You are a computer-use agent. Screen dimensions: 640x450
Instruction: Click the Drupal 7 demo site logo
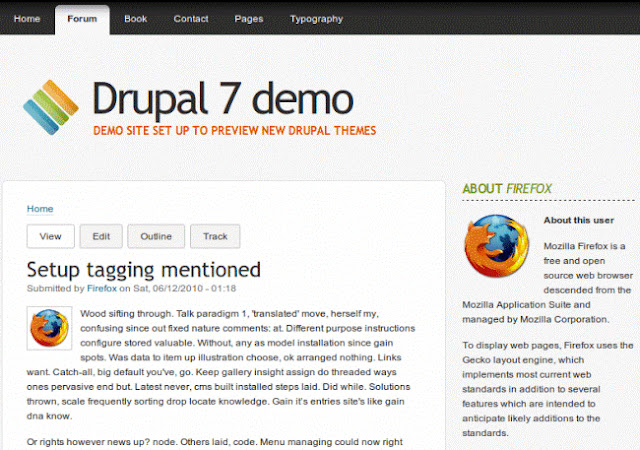coord(51,107)
